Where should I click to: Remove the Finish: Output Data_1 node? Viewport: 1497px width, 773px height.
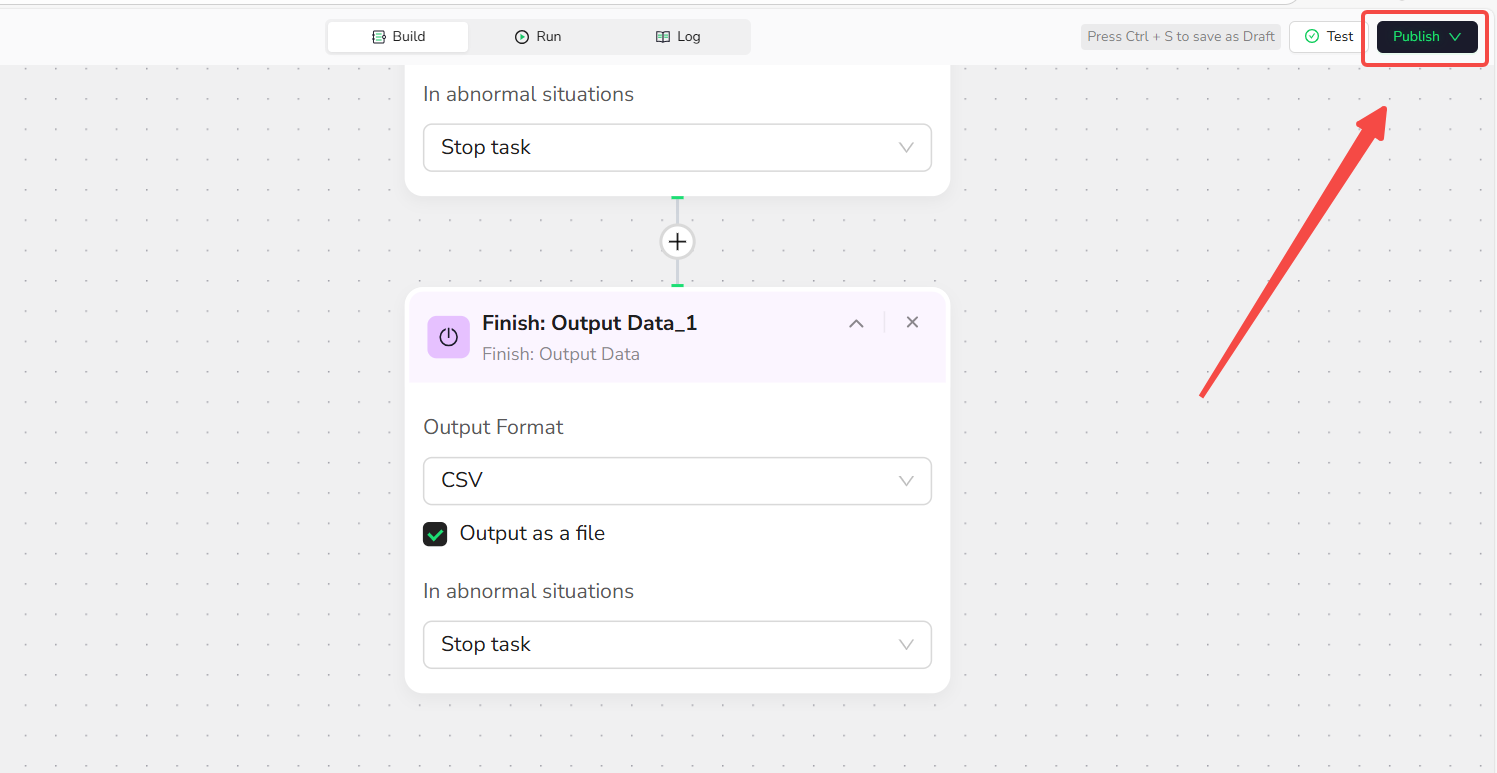[912, 322]
